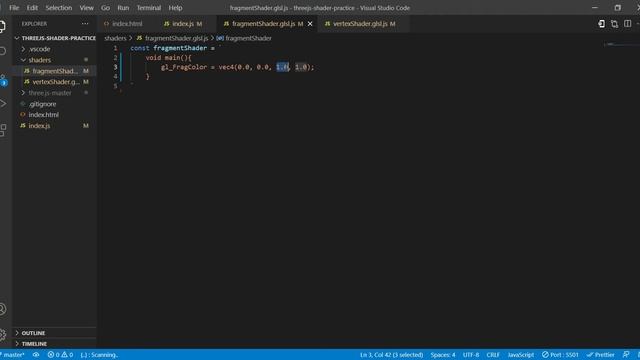Click 'void main(){' on line 2
This screenshot has width=640, height=360.
(169, 58)
